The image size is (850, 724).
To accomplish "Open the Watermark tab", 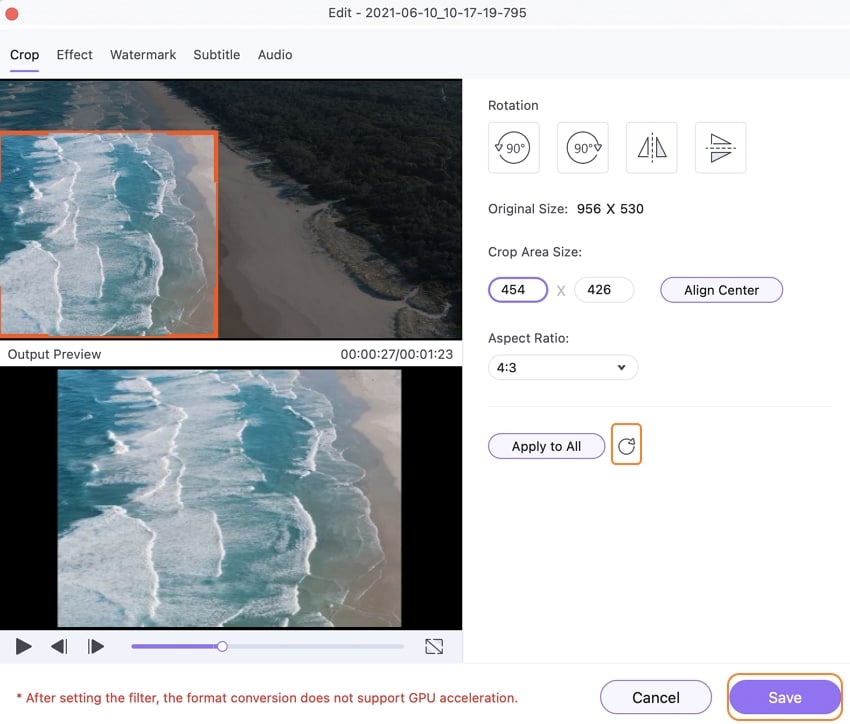I will click(x=143, y=55).
